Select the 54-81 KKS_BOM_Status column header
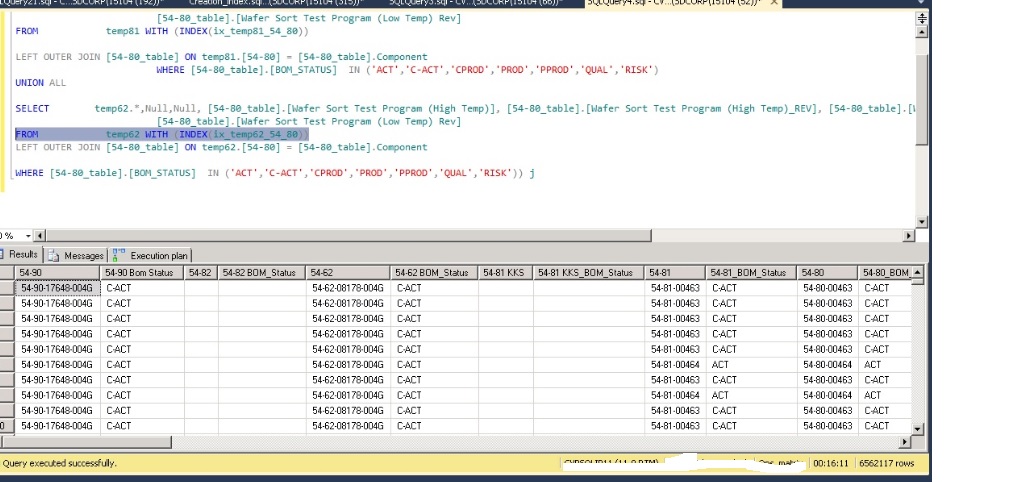Viewport: 1020px width, 482px height. coord(589,273)
